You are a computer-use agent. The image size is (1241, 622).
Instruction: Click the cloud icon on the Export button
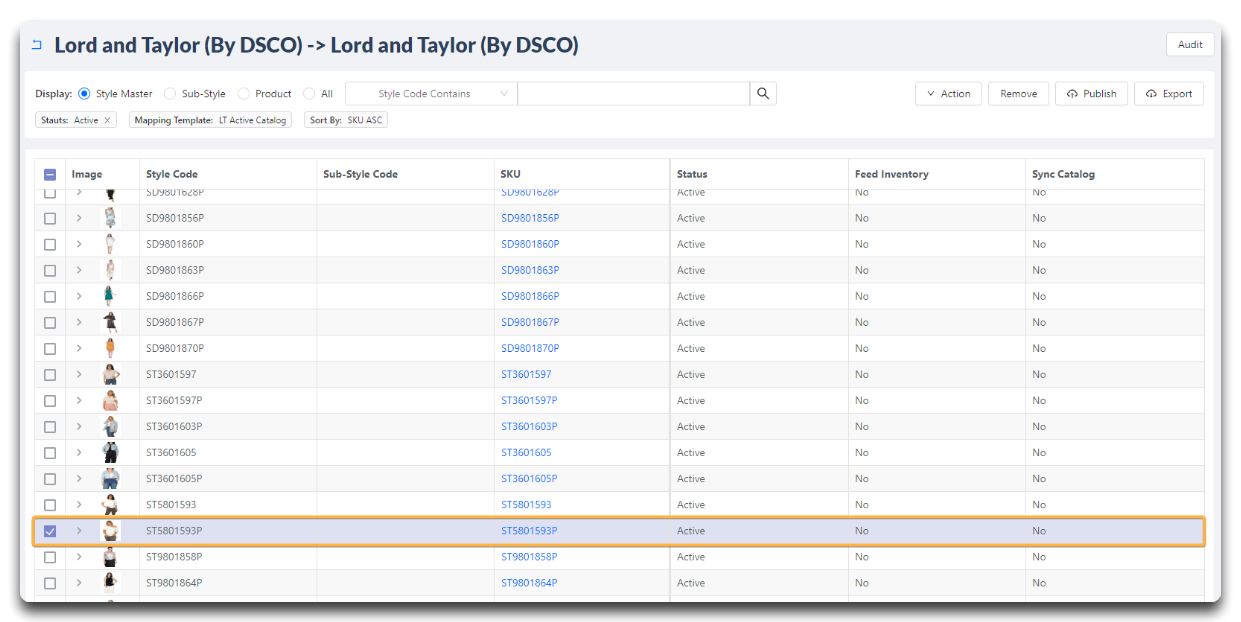tap(1152, 94)
